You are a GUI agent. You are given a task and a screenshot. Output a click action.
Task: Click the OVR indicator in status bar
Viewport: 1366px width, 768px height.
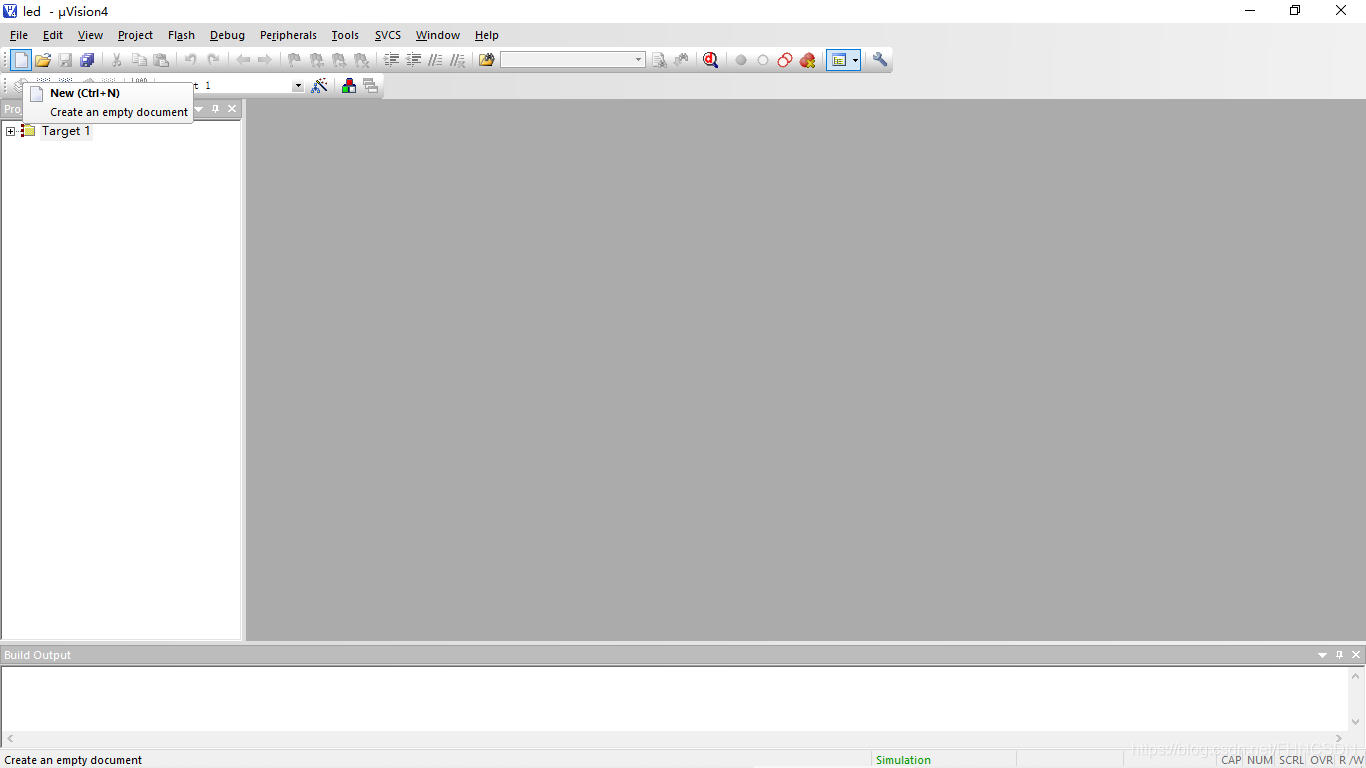tap(1322, 760)
